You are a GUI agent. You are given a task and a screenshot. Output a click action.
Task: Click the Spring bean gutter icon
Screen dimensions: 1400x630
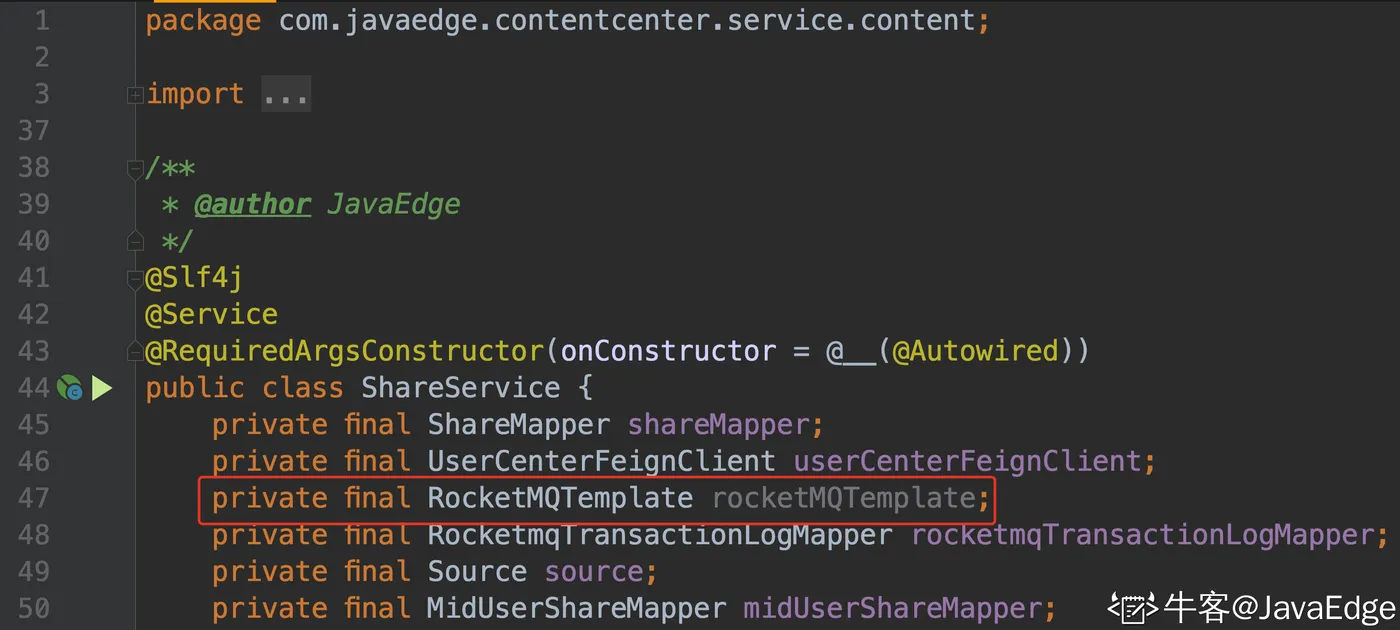69,388
